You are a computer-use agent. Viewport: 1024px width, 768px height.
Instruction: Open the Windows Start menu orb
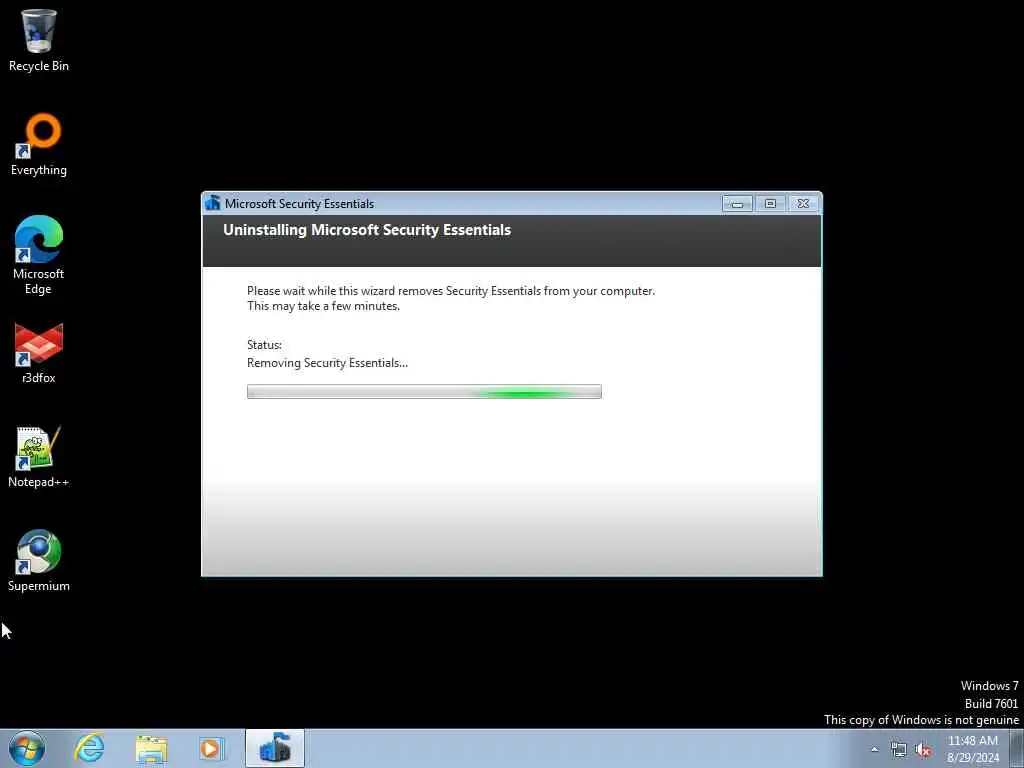tap(27, 748)
